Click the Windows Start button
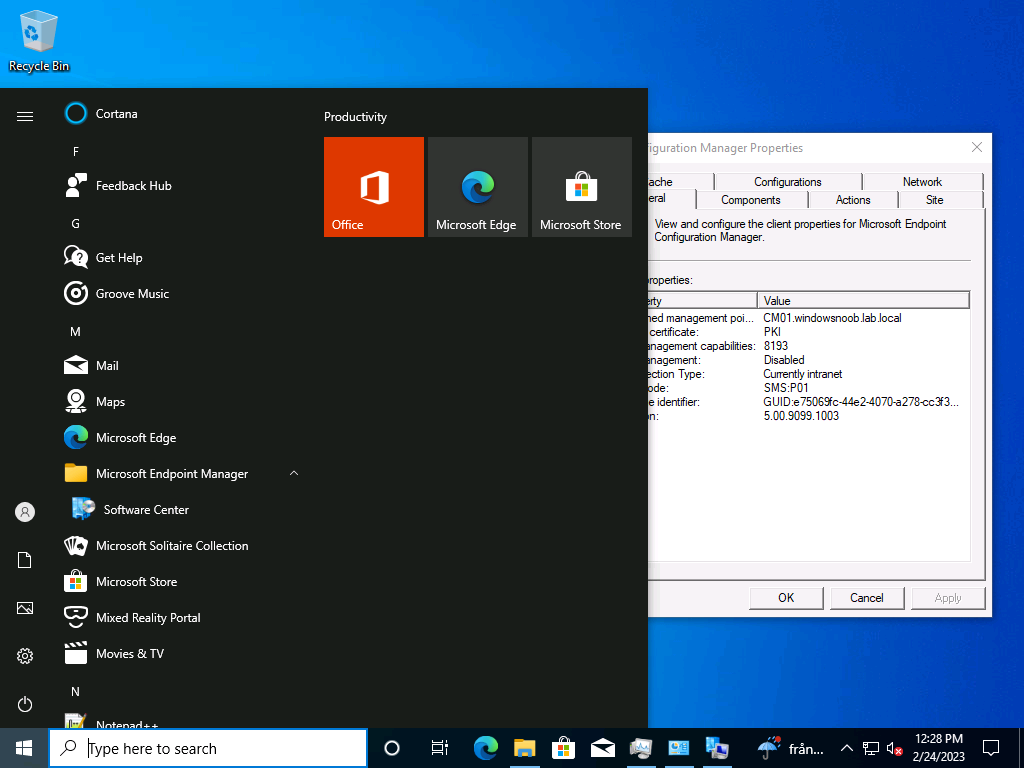Screen dimensions: 1024x768 (24, 748)
